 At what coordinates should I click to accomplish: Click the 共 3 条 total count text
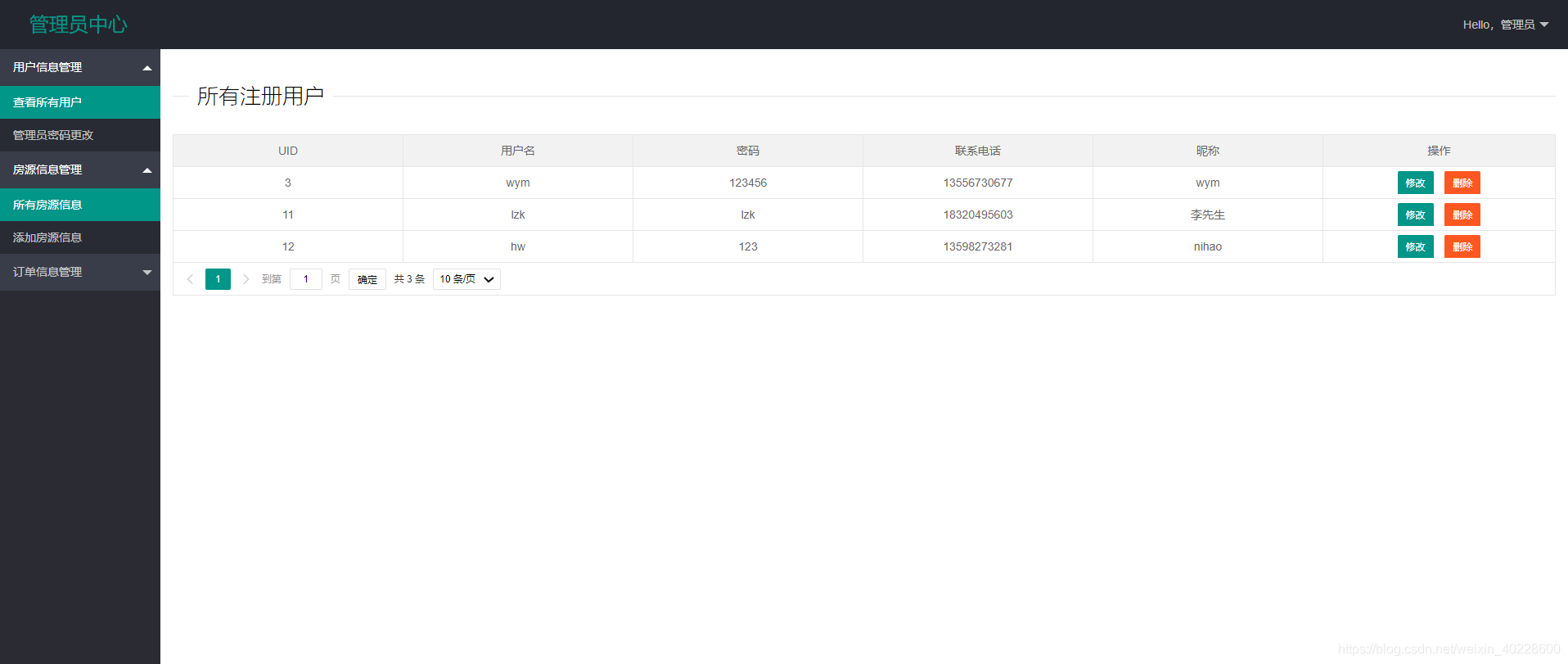(x=409, y=279)
